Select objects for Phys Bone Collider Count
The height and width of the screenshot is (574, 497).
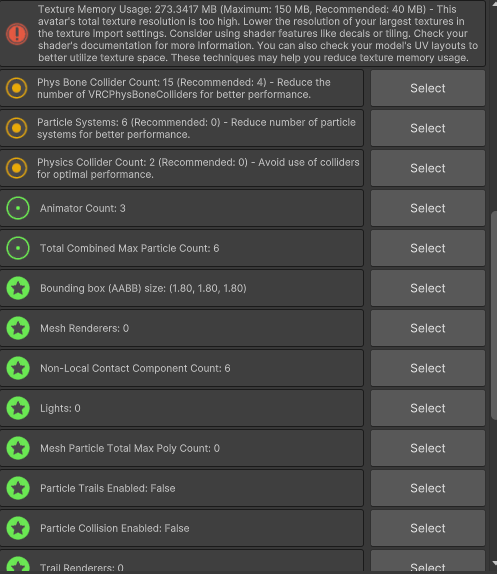428,88
